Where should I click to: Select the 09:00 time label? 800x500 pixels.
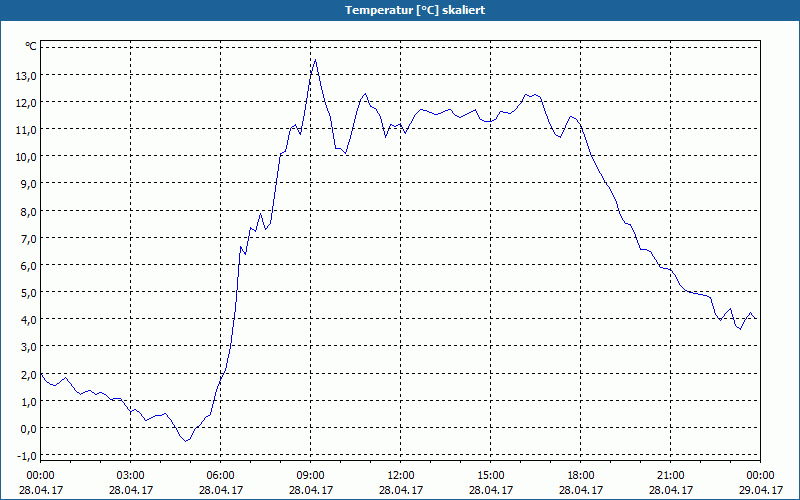(311, 475)
